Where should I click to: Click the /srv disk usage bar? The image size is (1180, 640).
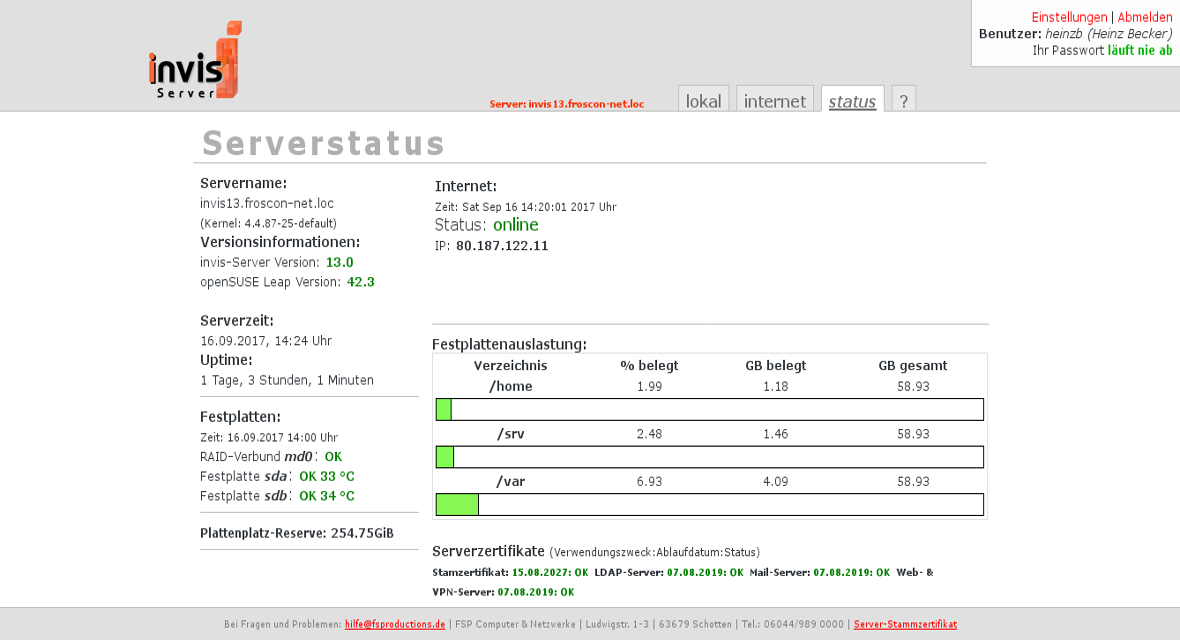pyautogui.click(x=710, y=457)
